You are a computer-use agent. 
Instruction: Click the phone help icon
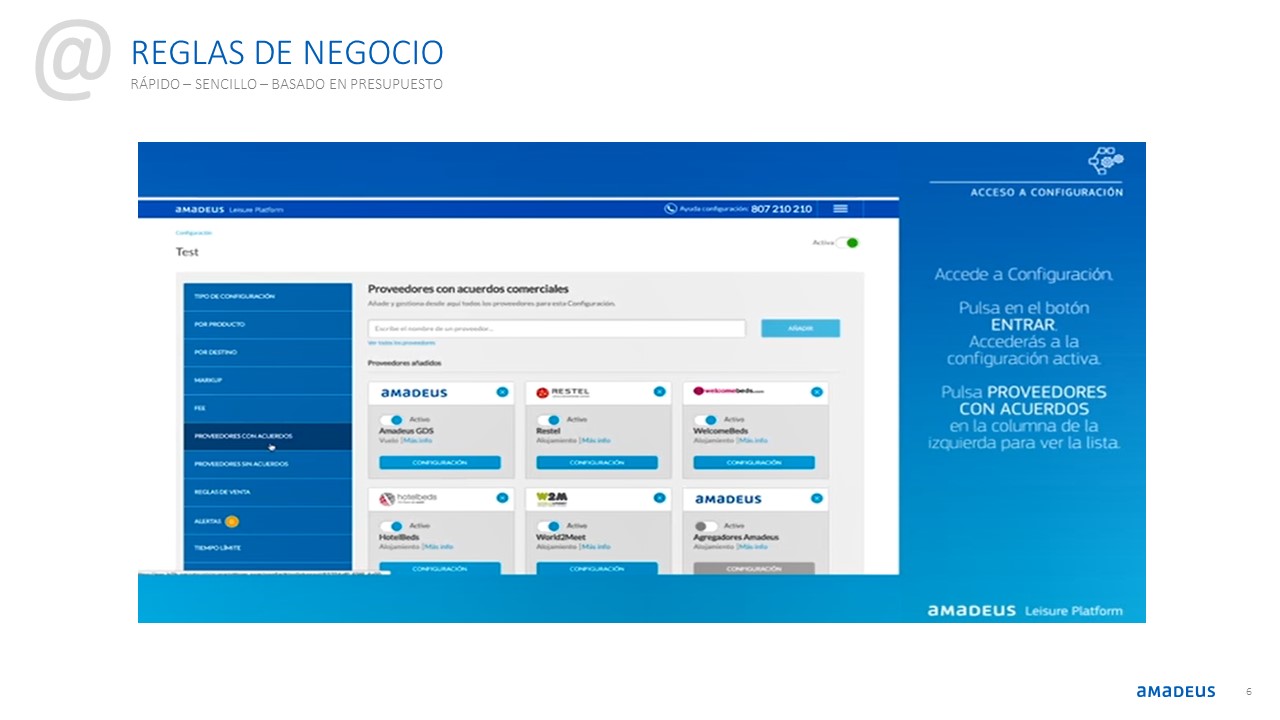point(670,208)
